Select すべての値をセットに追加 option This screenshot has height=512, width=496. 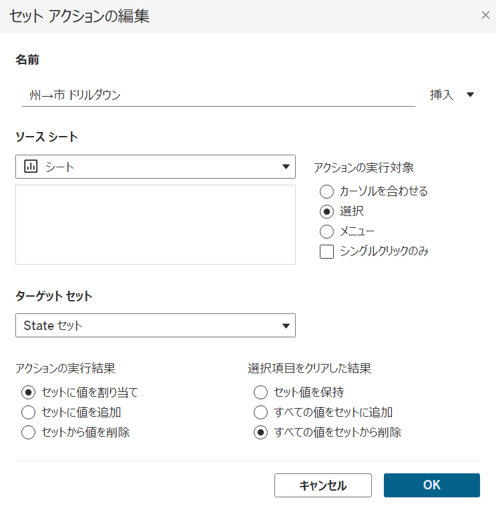point(261,412)
